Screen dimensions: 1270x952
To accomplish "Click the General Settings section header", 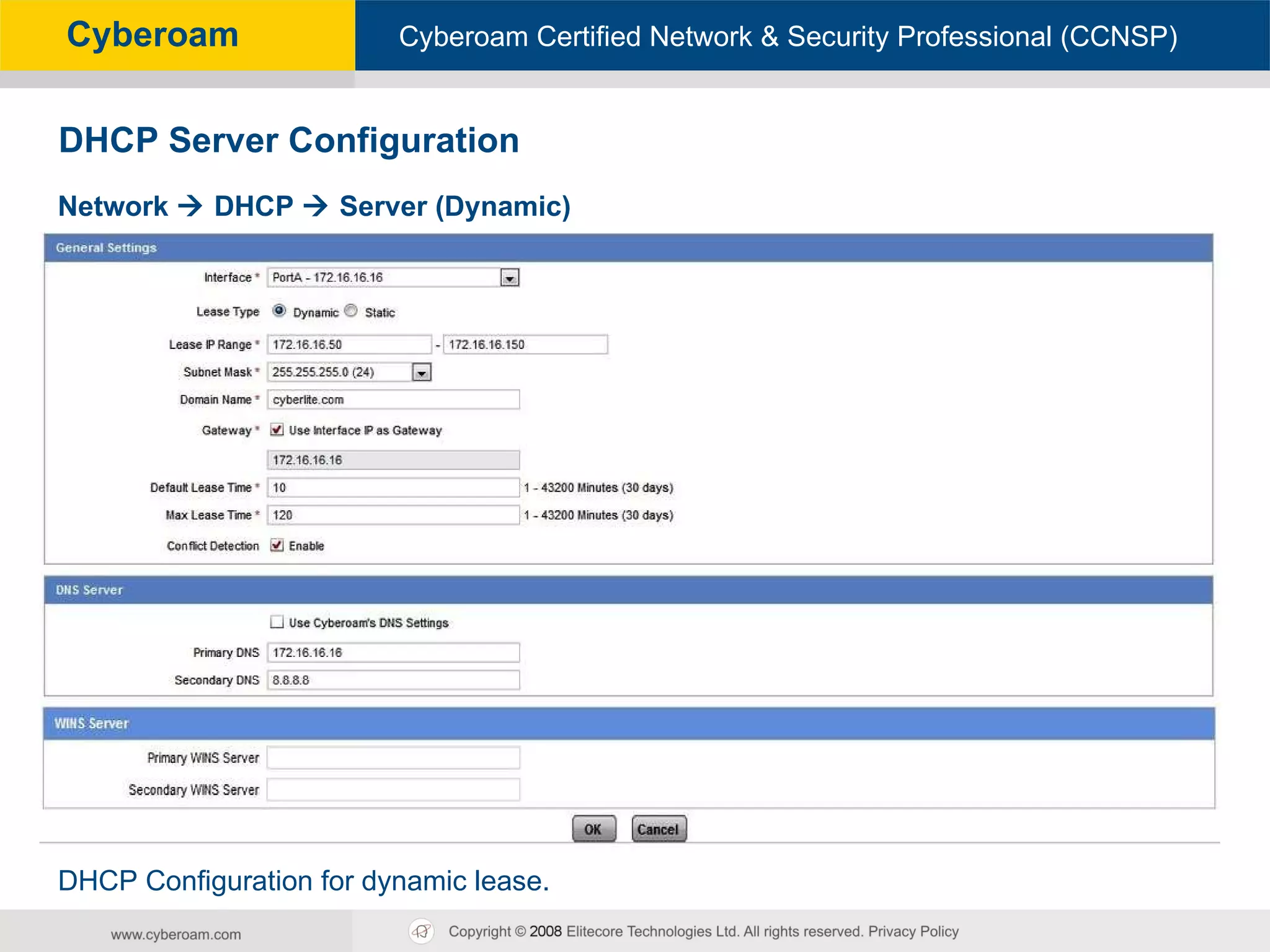I will click(x=628, y=248).
